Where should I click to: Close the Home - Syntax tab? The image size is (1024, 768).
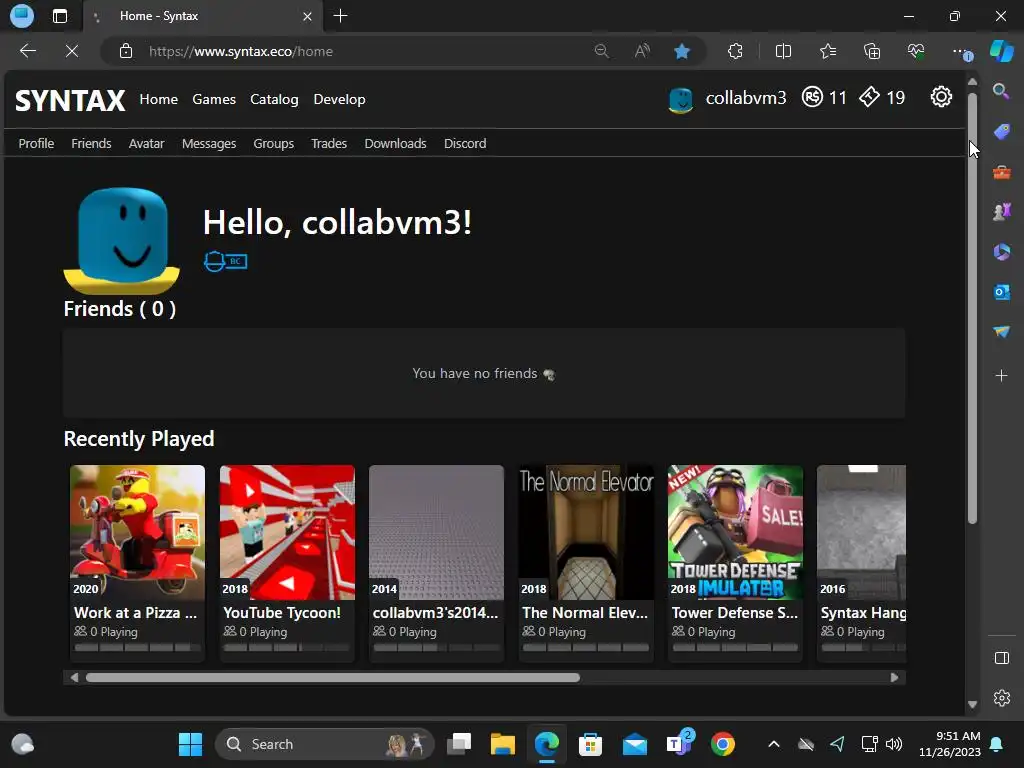tap(308, 16)
